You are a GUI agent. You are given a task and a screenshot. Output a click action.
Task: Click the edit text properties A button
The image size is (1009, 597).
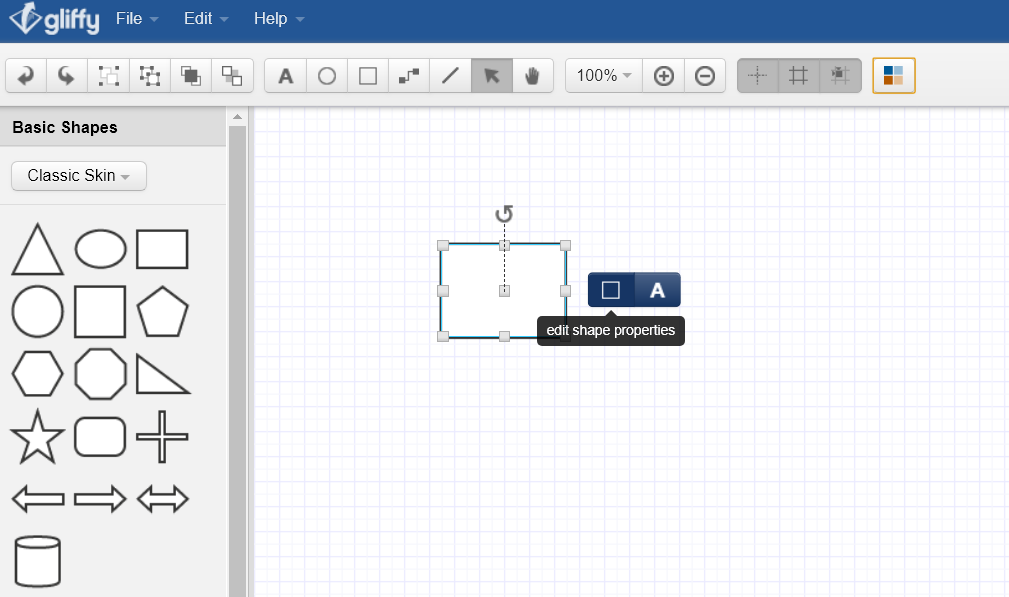pyautogui.click(x=657, y=290)
